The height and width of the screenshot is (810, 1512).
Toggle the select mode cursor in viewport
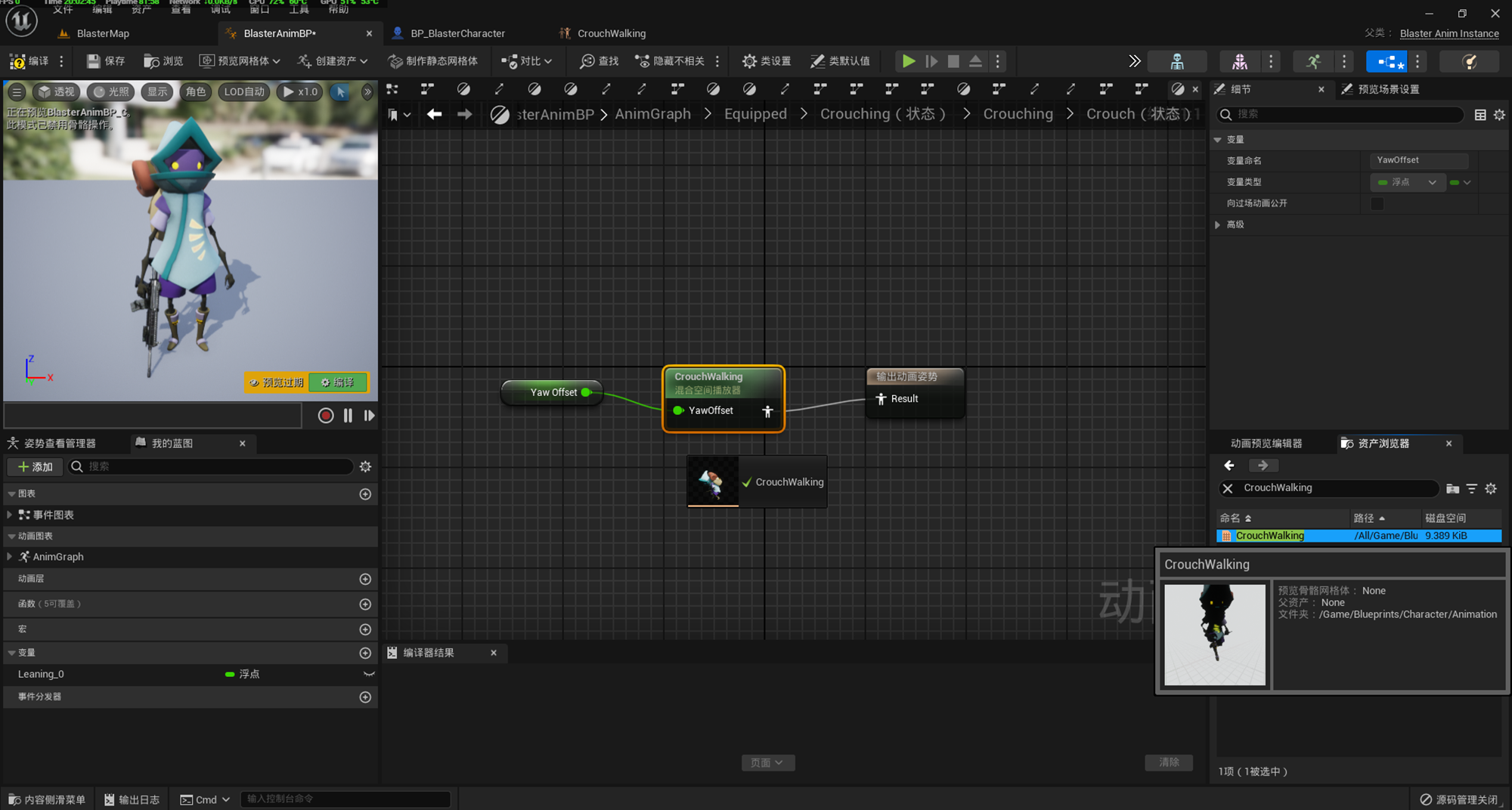(x=341, y=92)
